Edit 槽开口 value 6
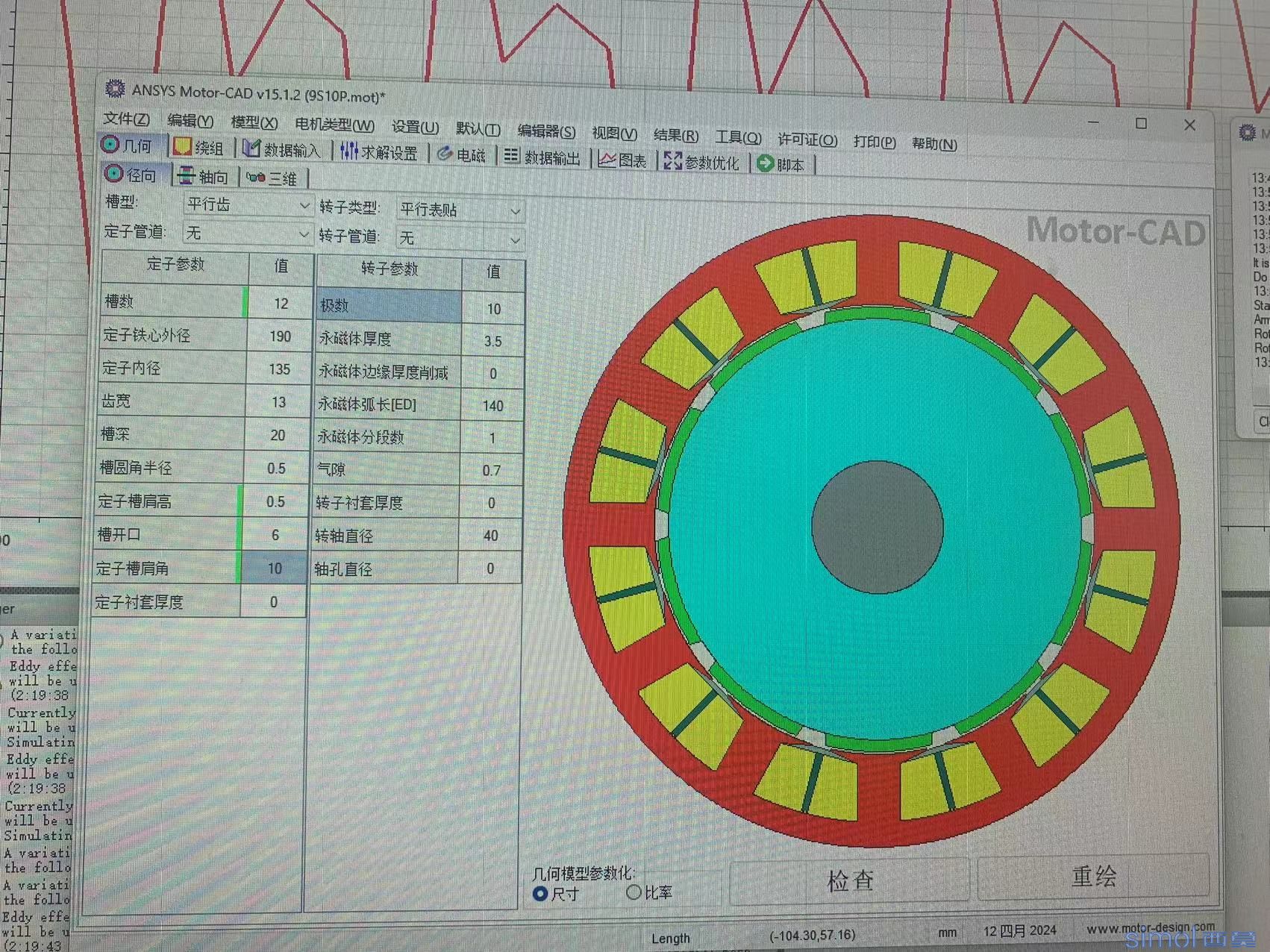Viewport: 1270px width, 952px height. pyautogui.click(x=275, y=535)
